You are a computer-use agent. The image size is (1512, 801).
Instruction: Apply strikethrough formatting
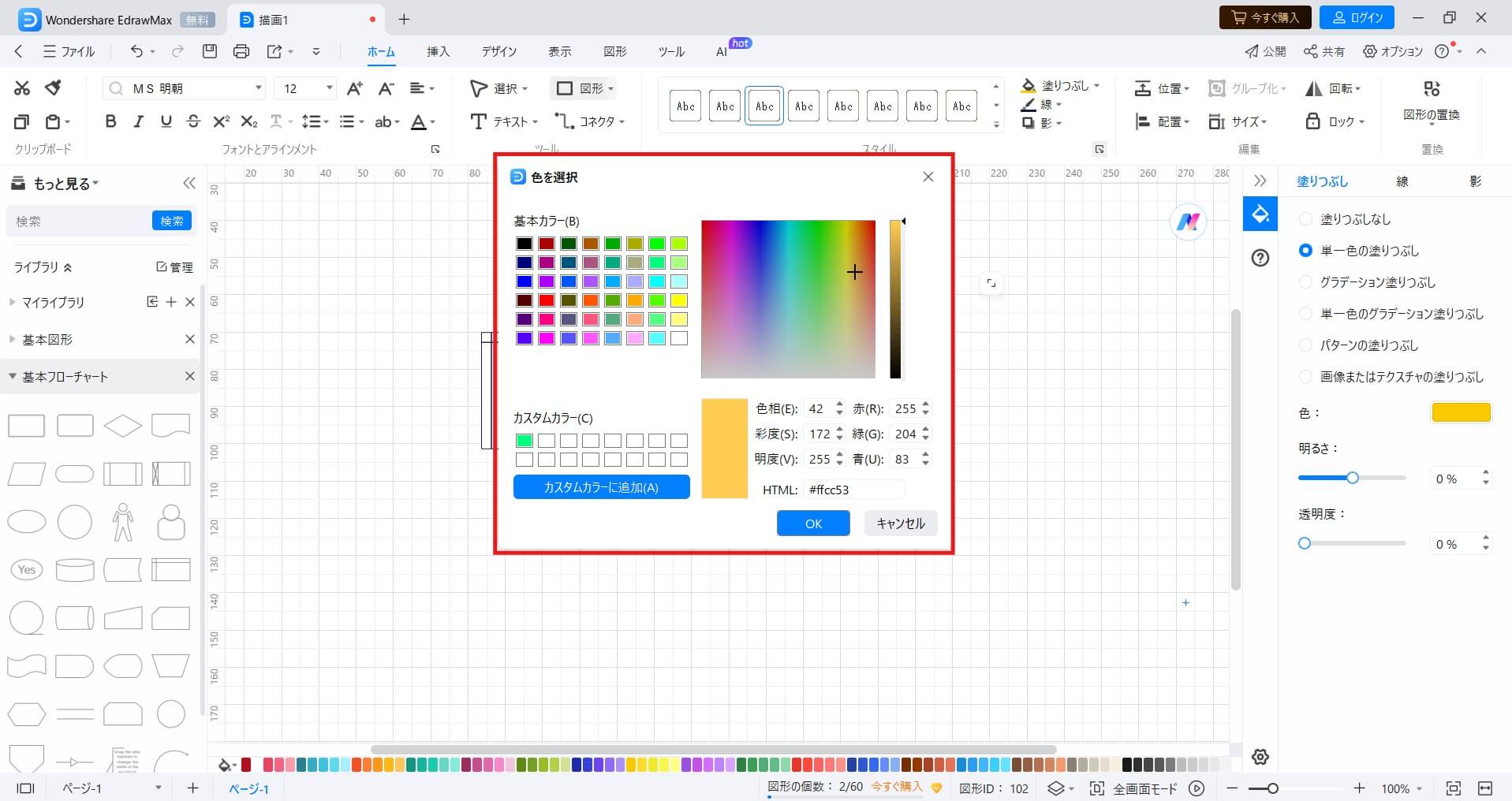[x=193, y=121]
